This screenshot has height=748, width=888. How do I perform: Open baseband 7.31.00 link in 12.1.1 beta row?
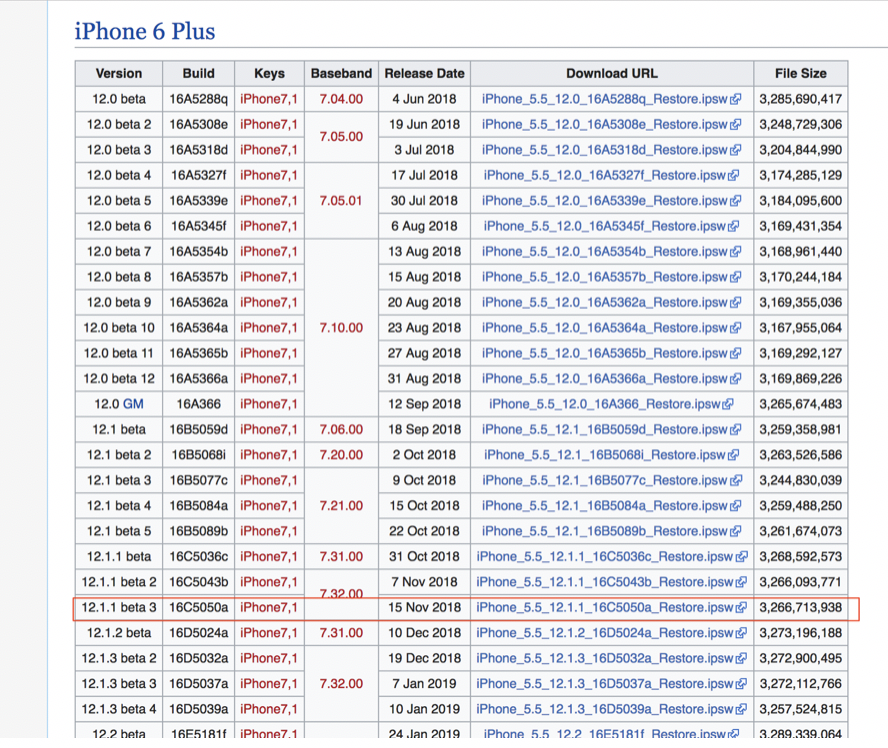point(341,557)
